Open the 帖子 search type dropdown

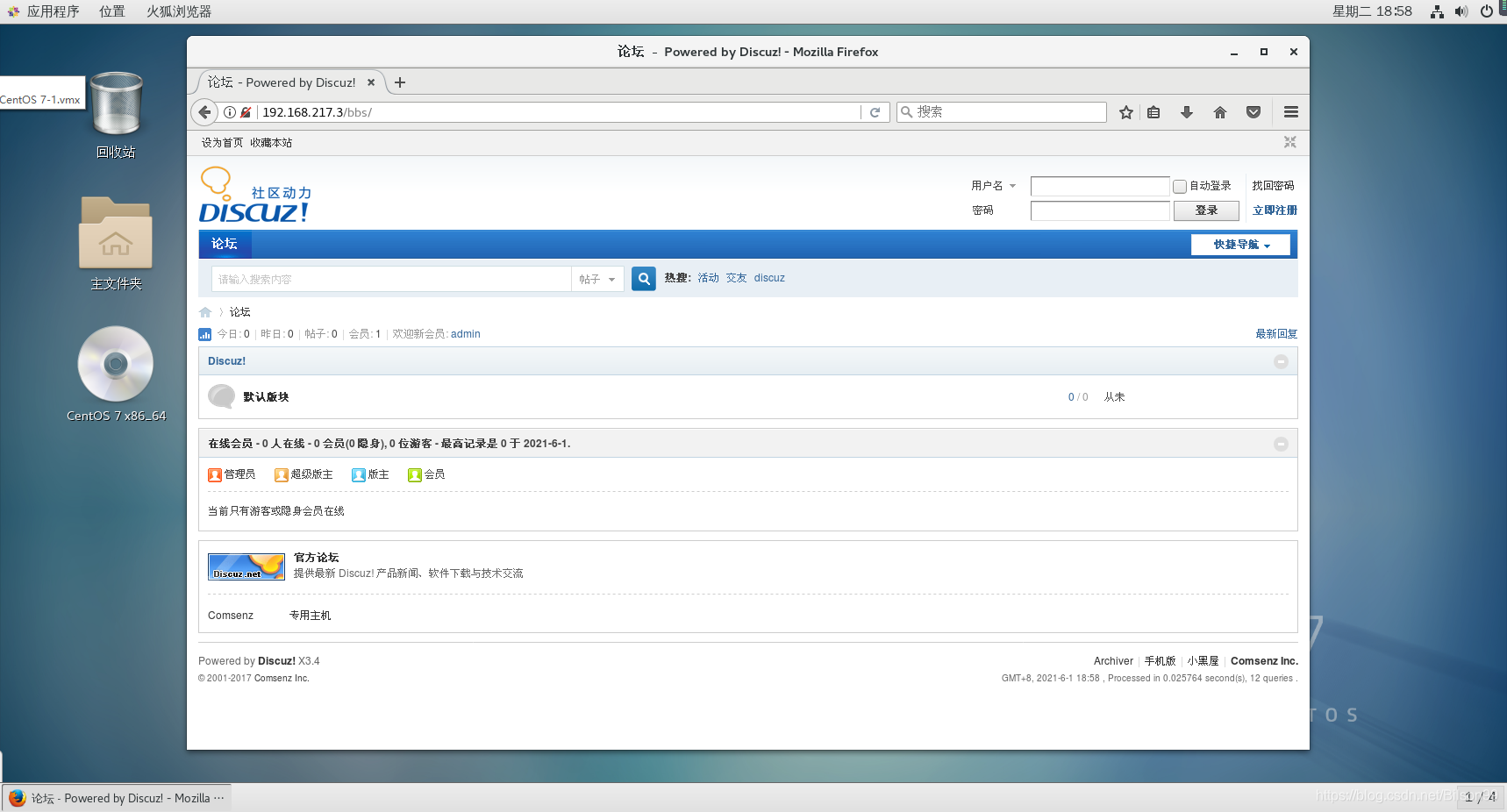click(x=597, y=279)
